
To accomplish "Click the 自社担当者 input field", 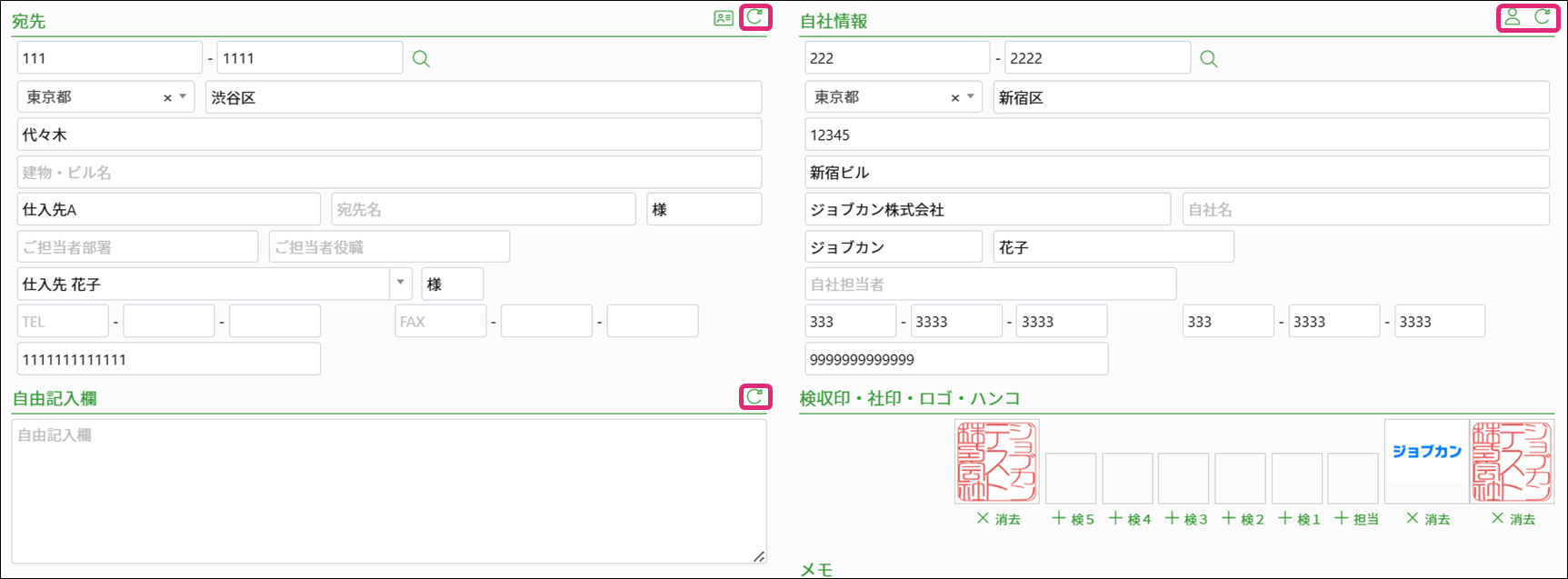I will point(990,285).
